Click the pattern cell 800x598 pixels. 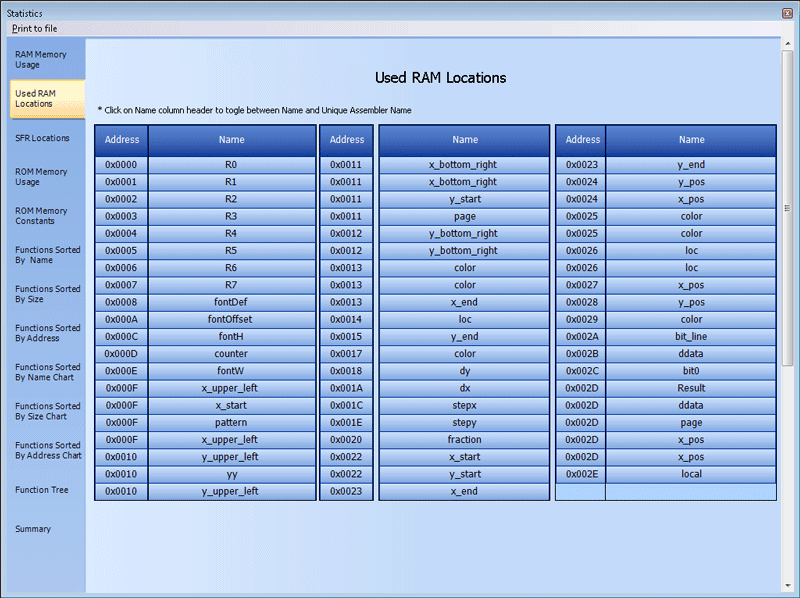pyautogui.click(x=232, y=422)
